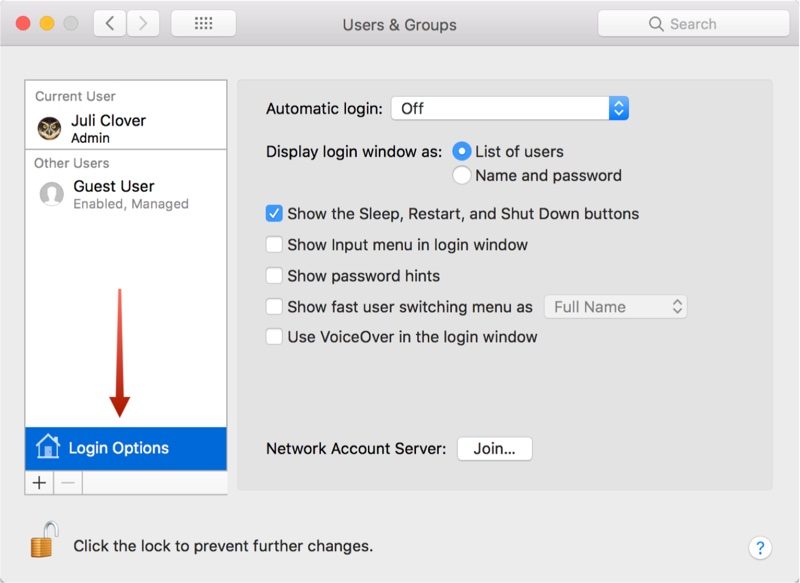Click the text 'Click the lock to prevent further changes.'
The height and width of the screenshot is (583, 800).
[x=223, y=546]
